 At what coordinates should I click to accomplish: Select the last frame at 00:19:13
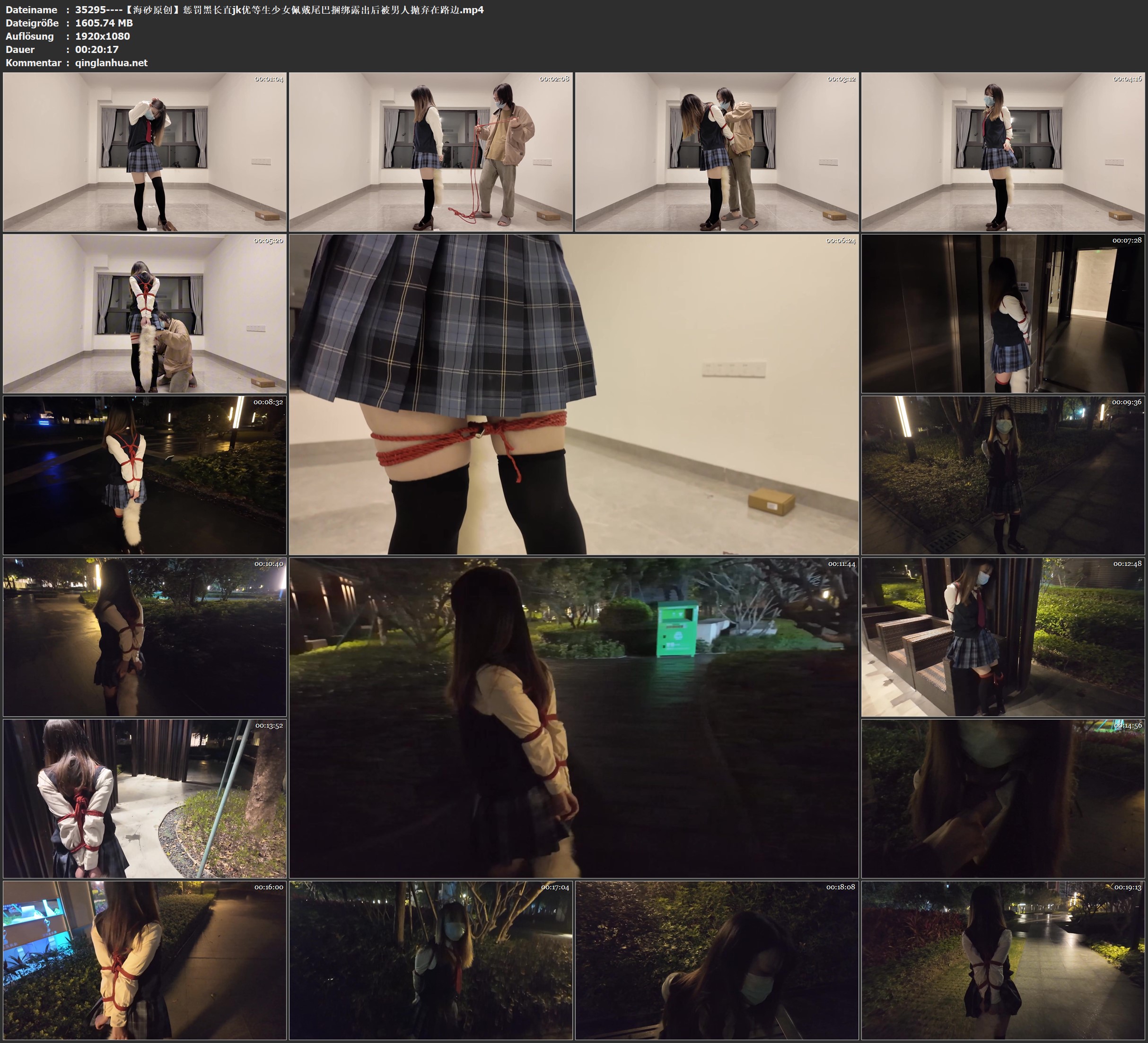coord(1003,960)
